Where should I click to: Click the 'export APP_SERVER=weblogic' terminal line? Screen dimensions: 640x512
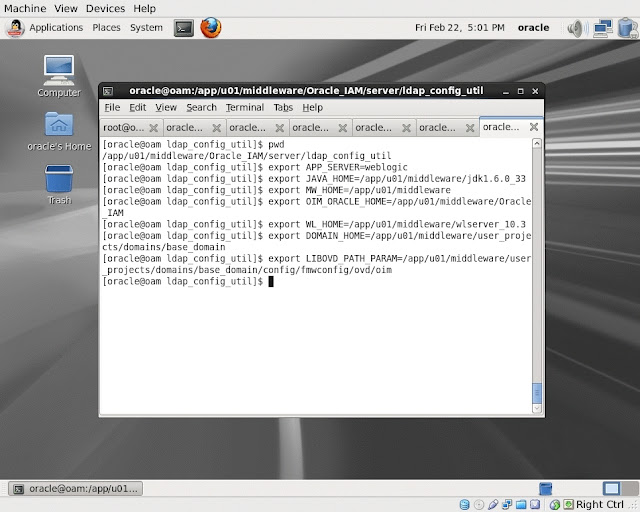(x=255, y=167)
